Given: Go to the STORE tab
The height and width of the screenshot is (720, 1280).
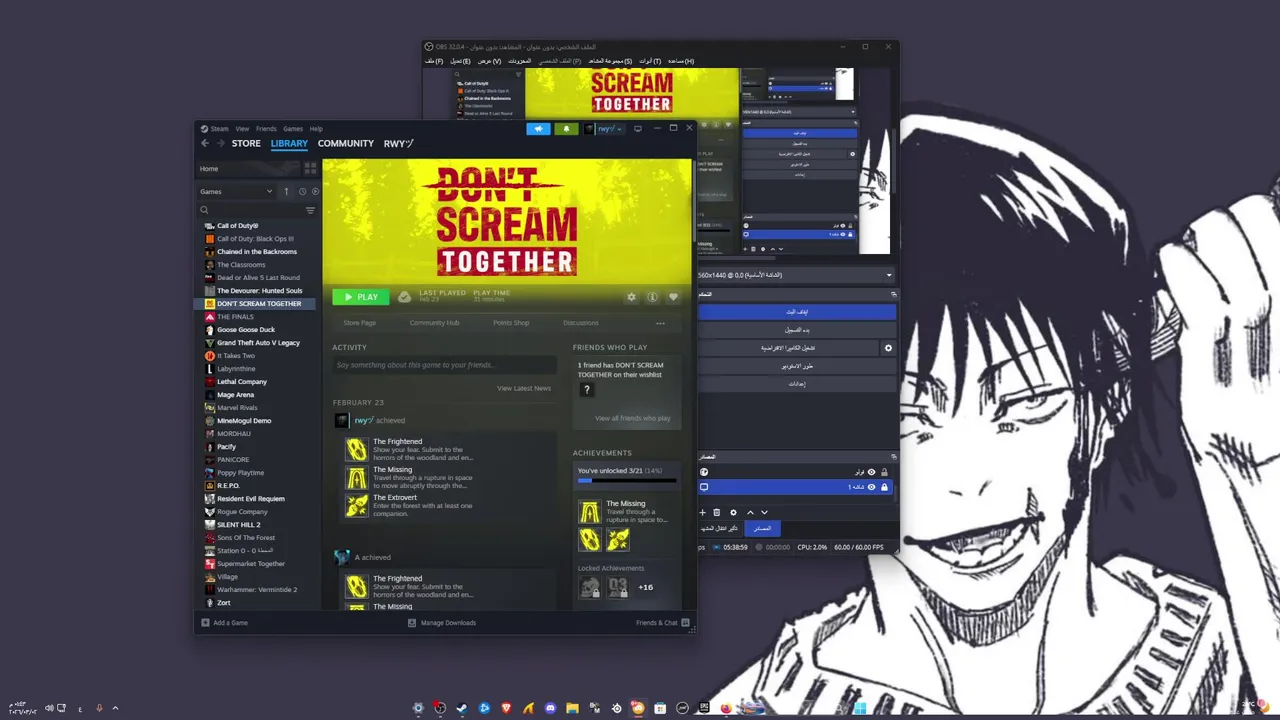Looking at the screenshot, I should tap(246, 143).
